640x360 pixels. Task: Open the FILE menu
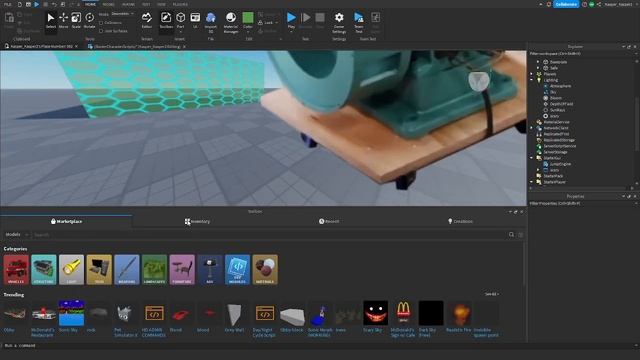7,4
